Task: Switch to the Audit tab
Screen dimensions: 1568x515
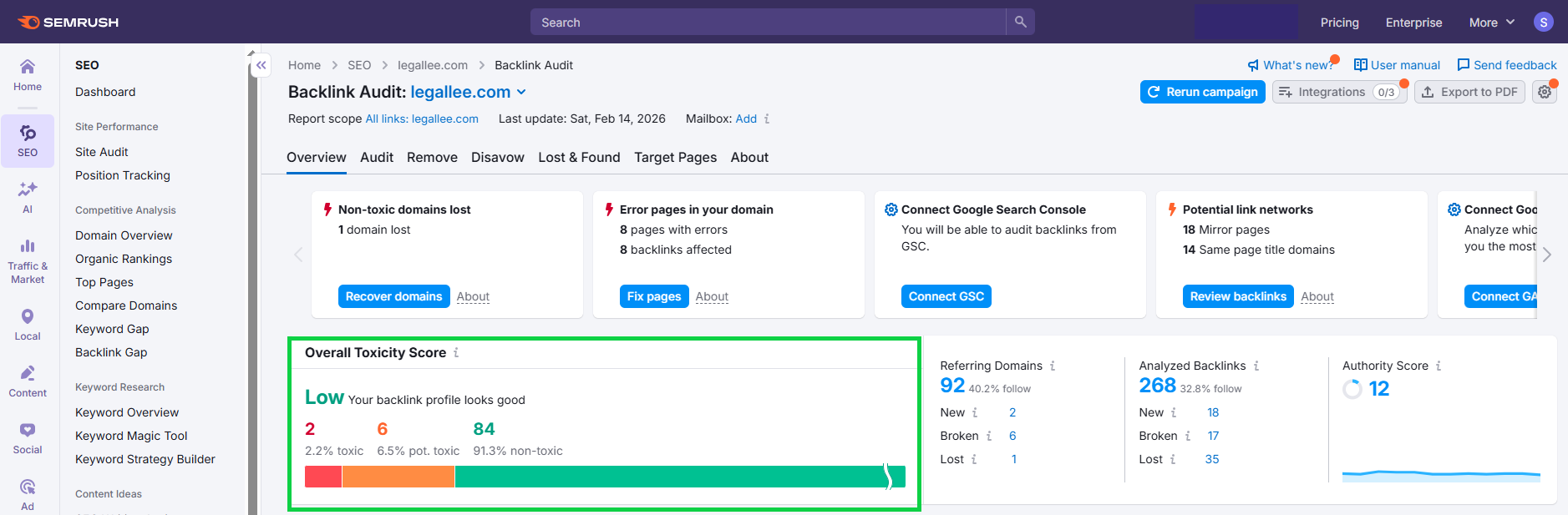Action: (x=377, y=158)
